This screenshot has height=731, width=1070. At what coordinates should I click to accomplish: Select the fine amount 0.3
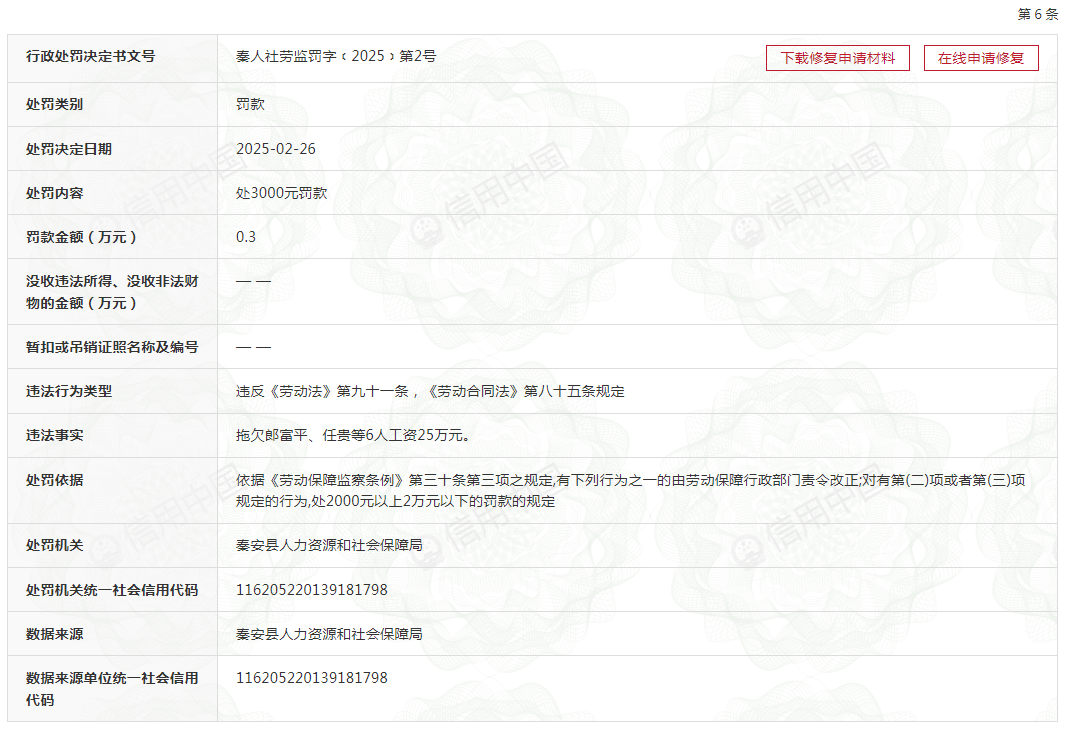[x=246, y=237]
